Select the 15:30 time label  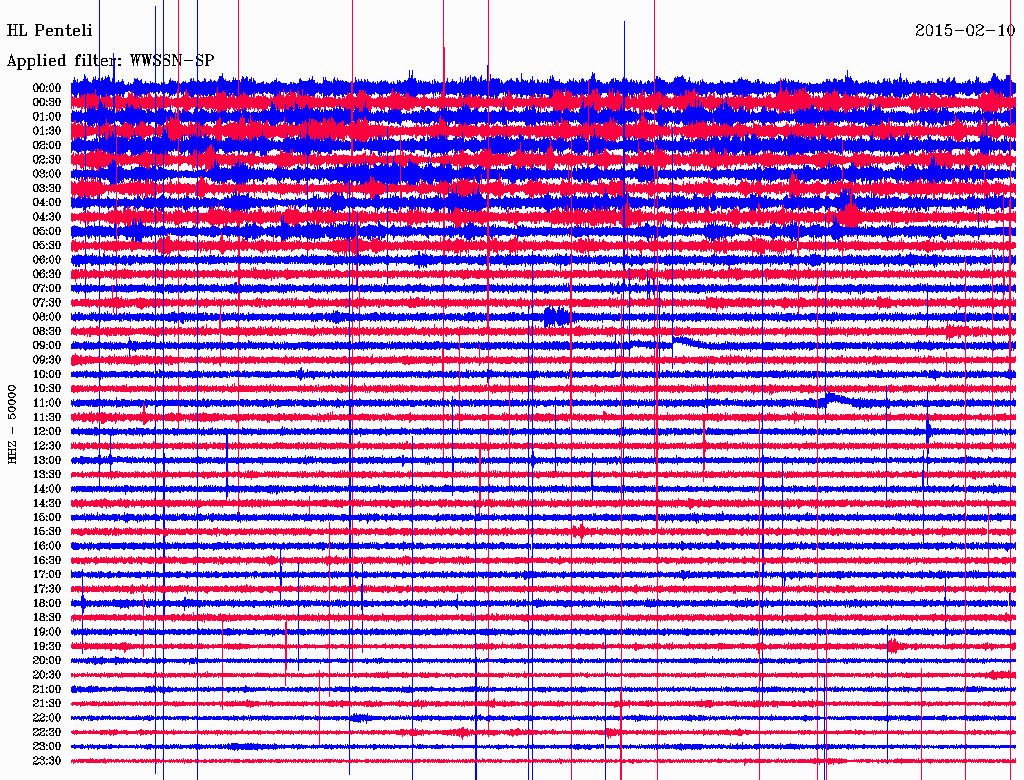47,532
